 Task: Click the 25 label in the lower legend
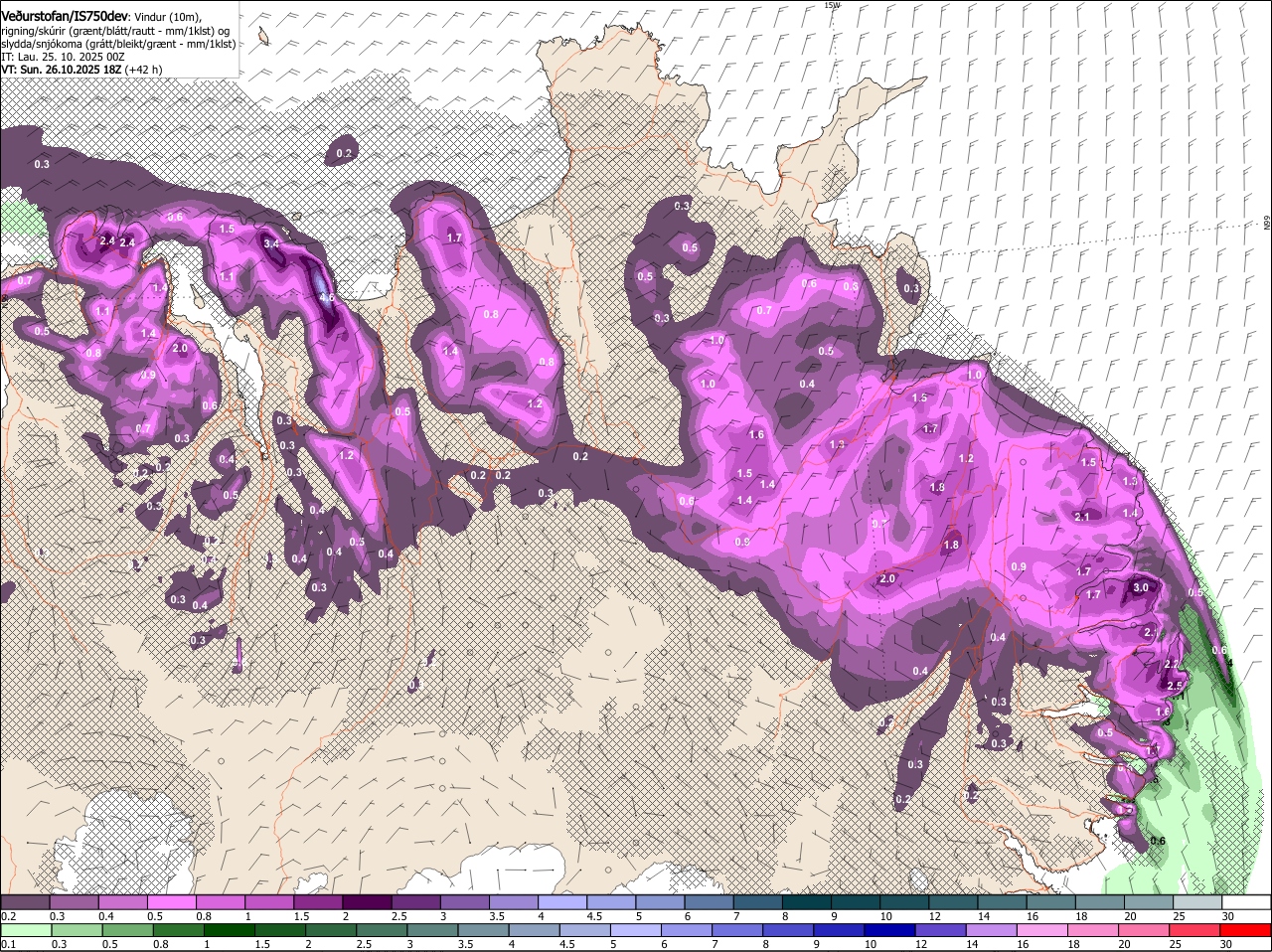click(1175, 944)
